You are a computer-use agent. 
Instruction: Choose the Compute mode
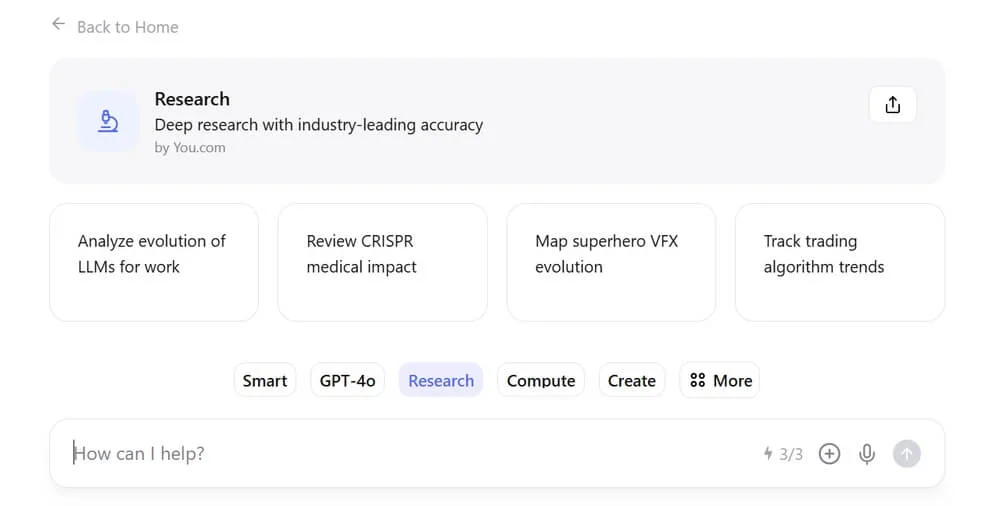pos(541,381)
